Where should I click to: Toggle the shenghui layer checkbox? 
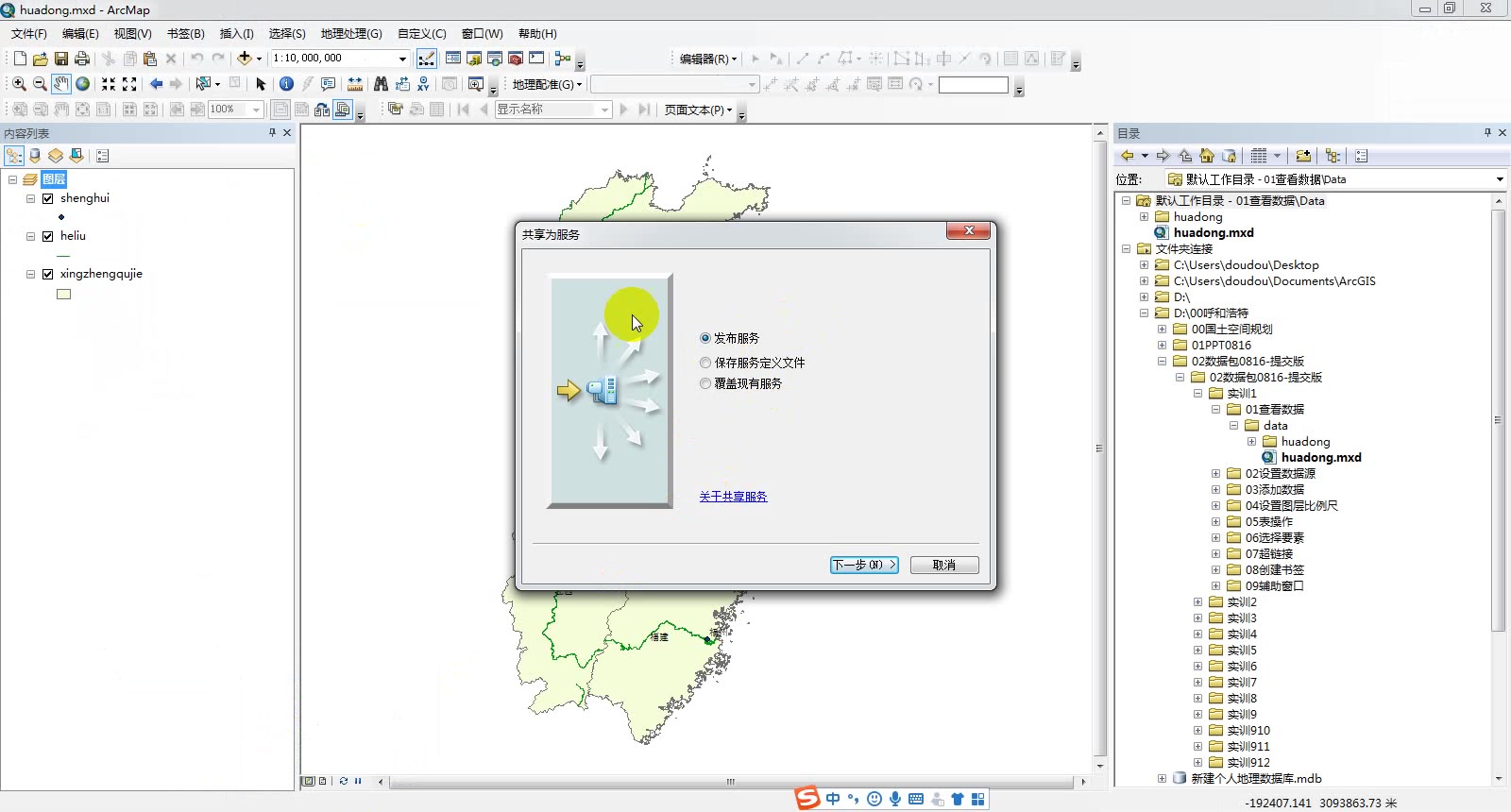coord(47,198)
